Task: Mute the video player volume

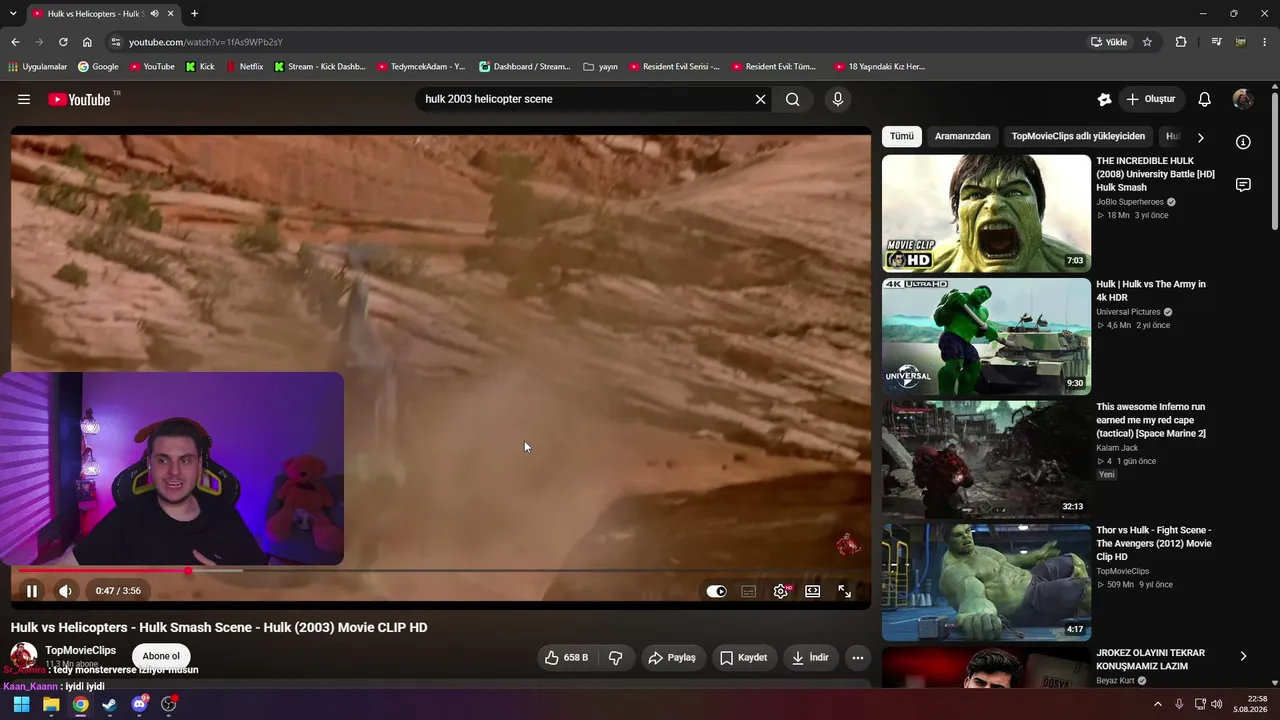Action: (x=65, y=591)
